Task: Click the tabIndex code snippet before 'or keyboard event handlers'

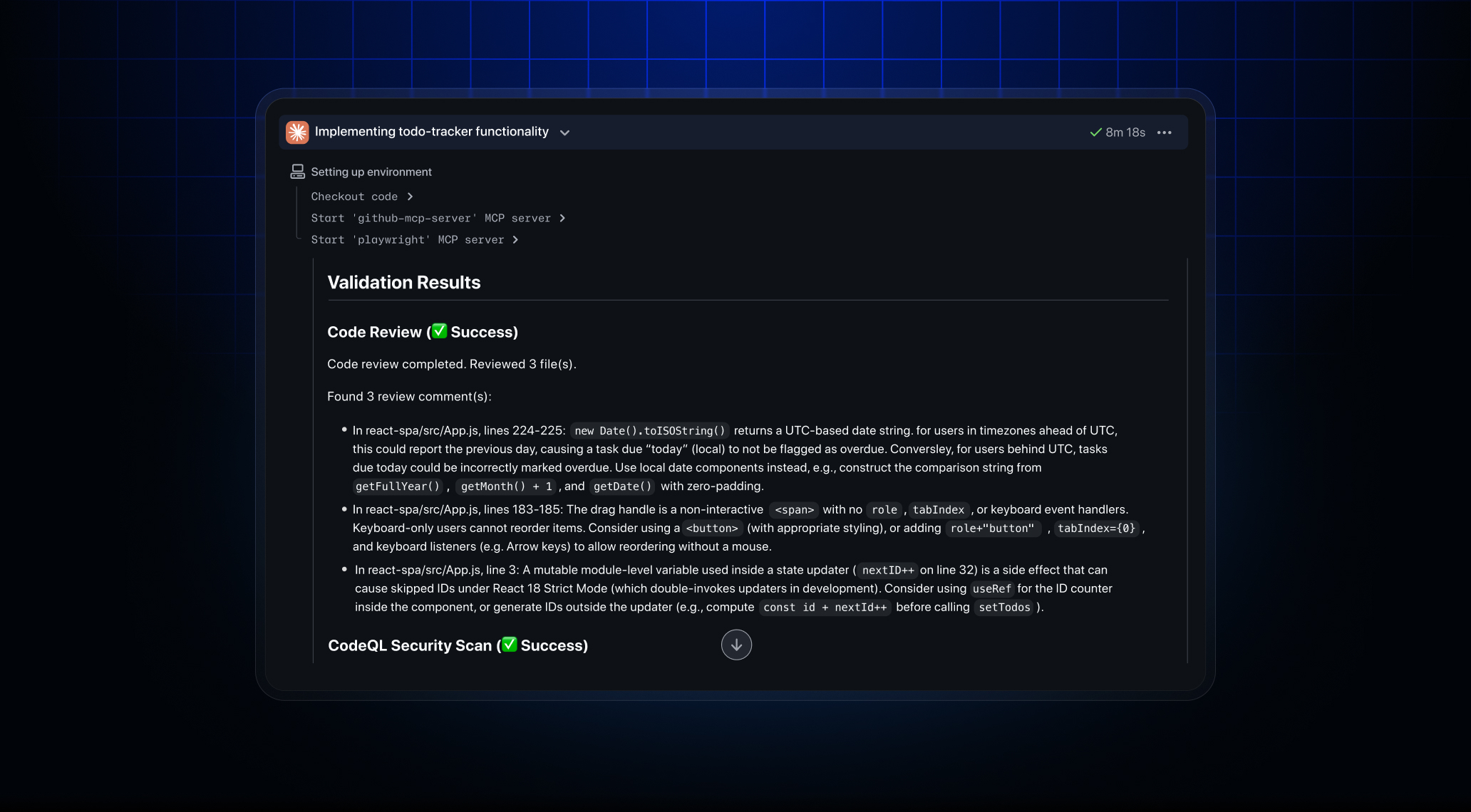Action: (x=939, y=510)
